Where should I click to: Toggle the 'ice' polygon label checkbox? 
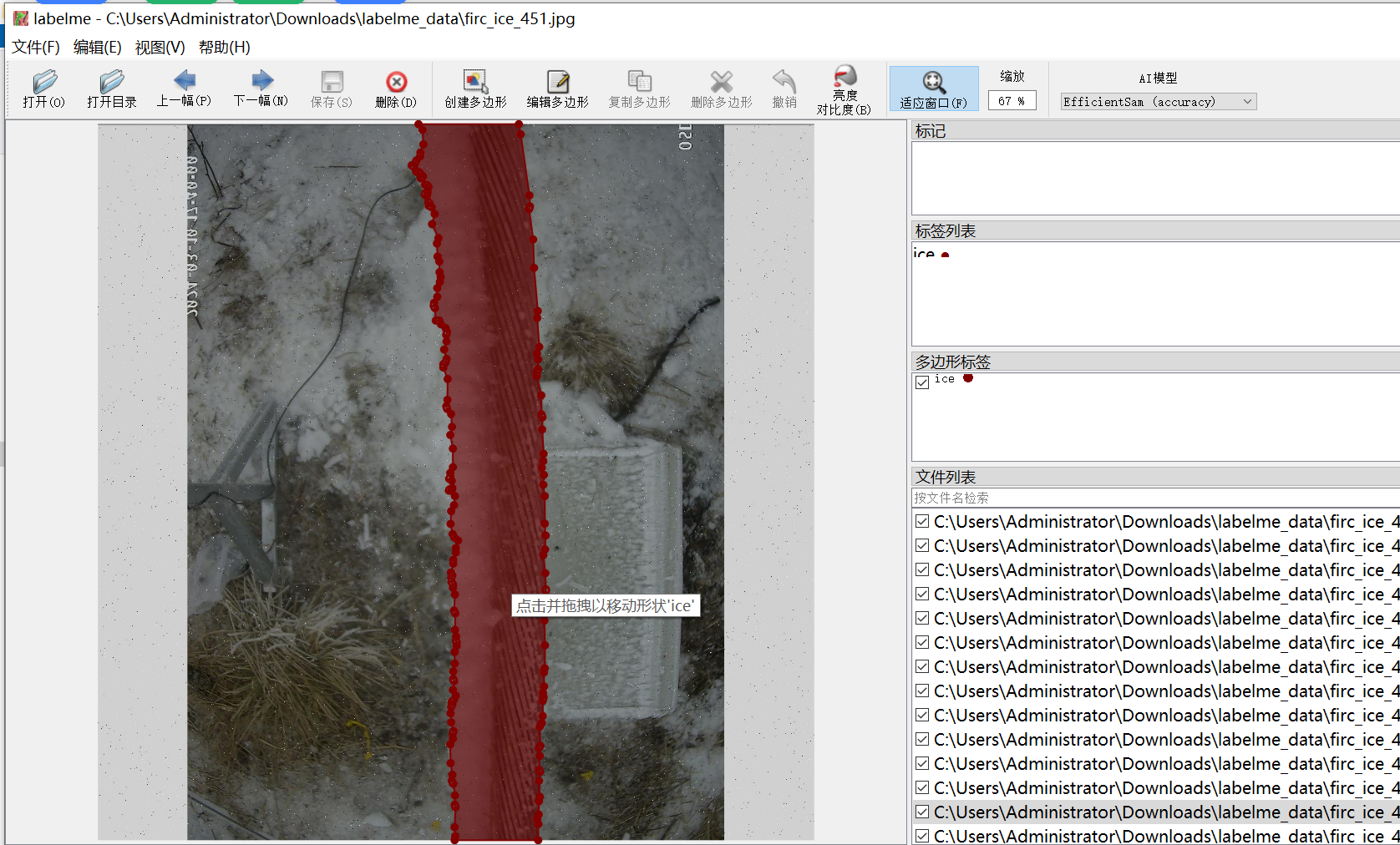(922, 382)
